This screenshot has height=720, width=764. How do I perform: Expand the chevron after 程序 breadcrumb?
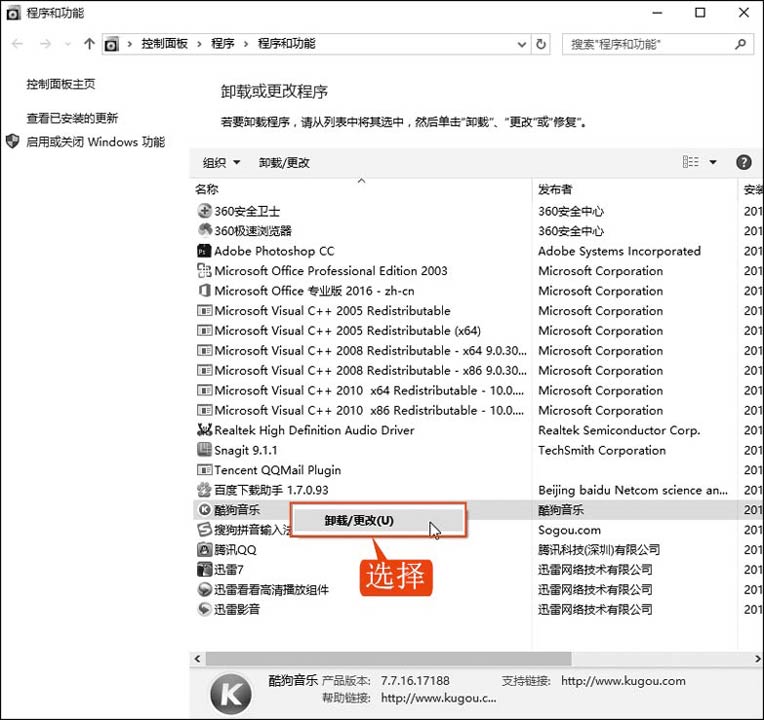[246, 44]
